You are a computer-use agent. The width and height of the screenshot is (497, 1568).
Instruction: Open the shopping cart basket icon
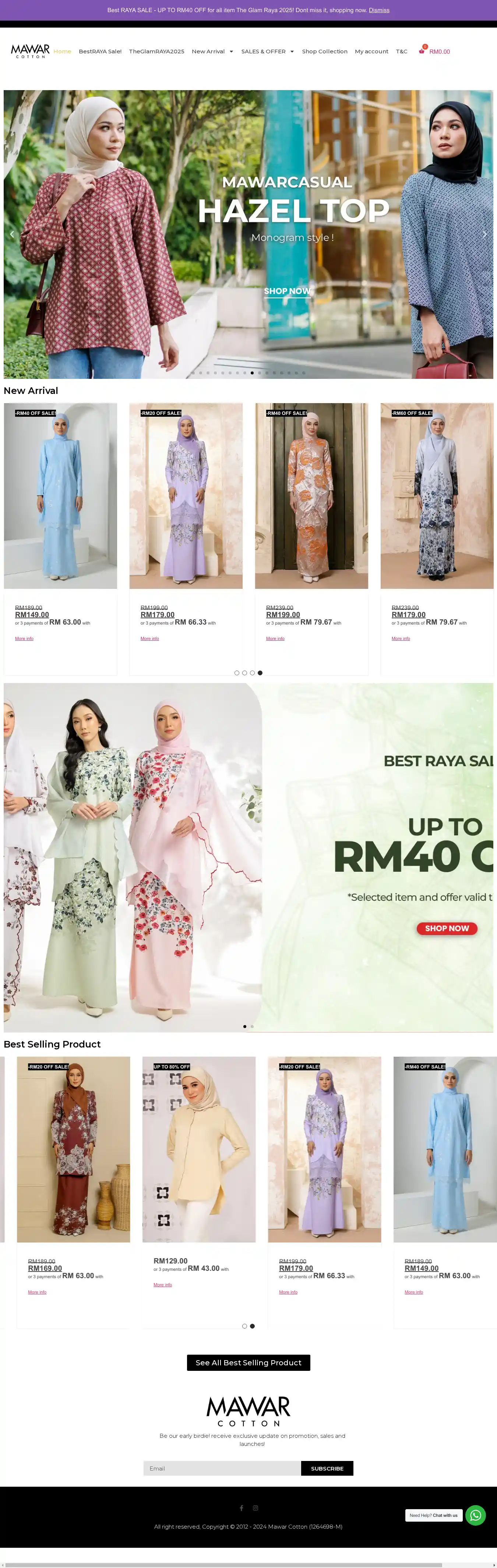pos(422,51)
